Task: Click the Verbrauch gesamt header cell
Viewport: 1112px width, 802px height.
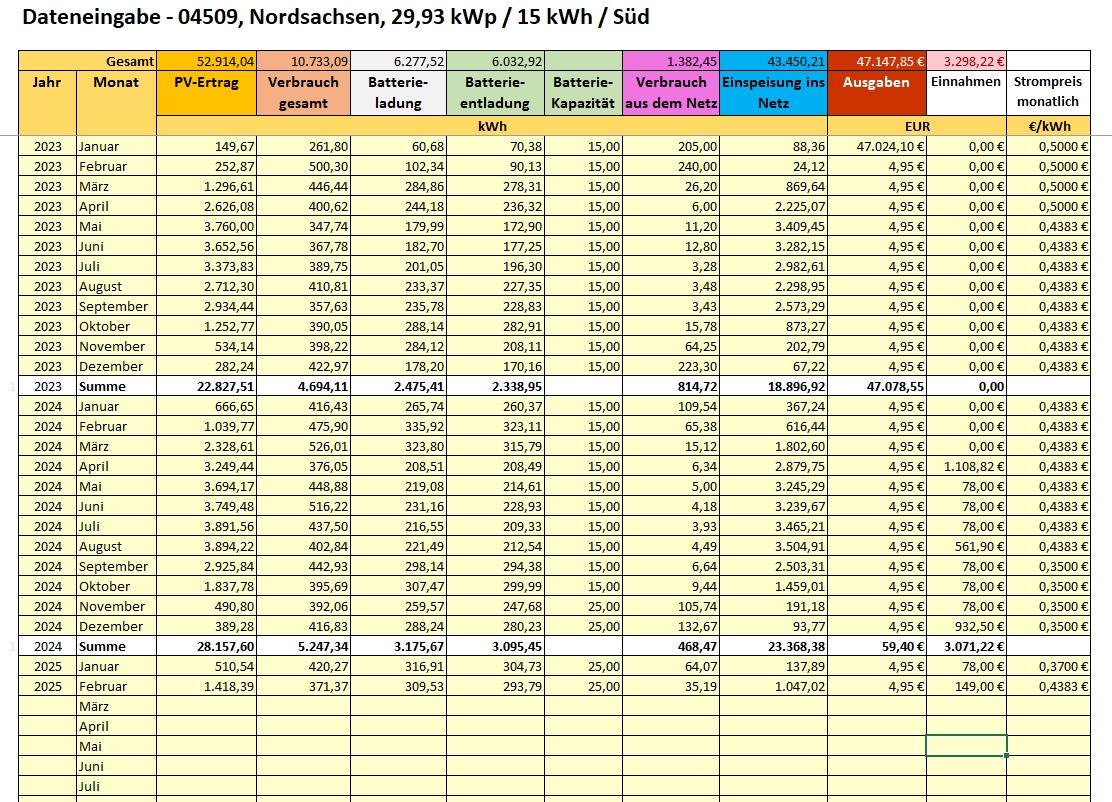Action: 302,92
